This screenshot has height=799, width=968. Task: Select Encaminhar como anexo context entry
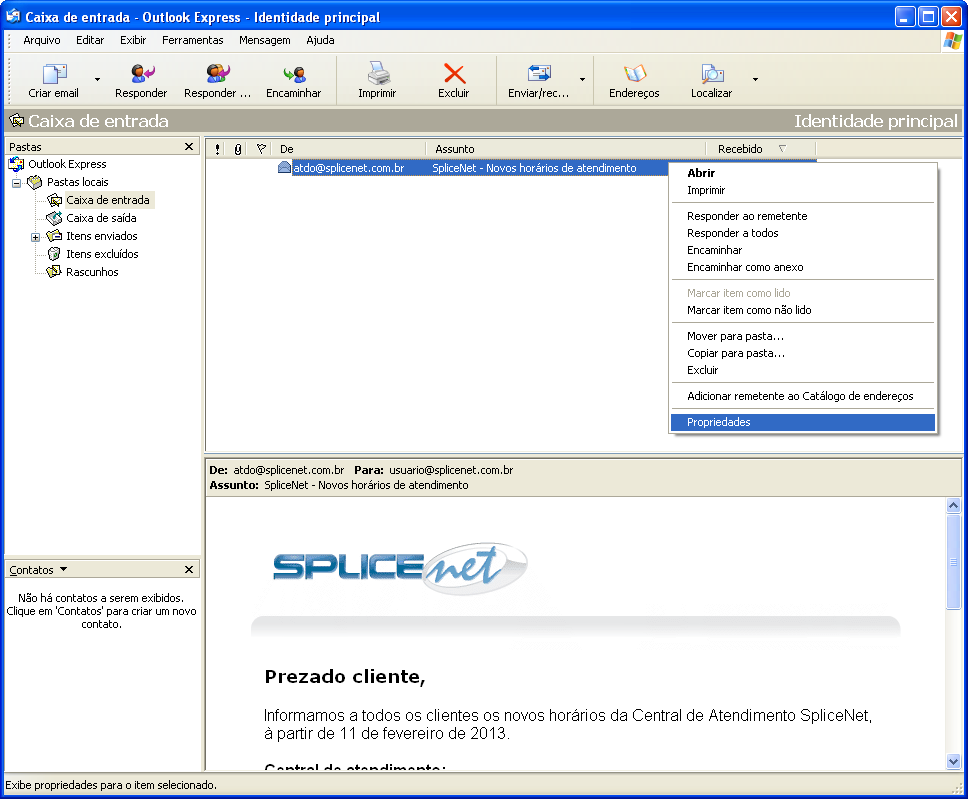803,267
